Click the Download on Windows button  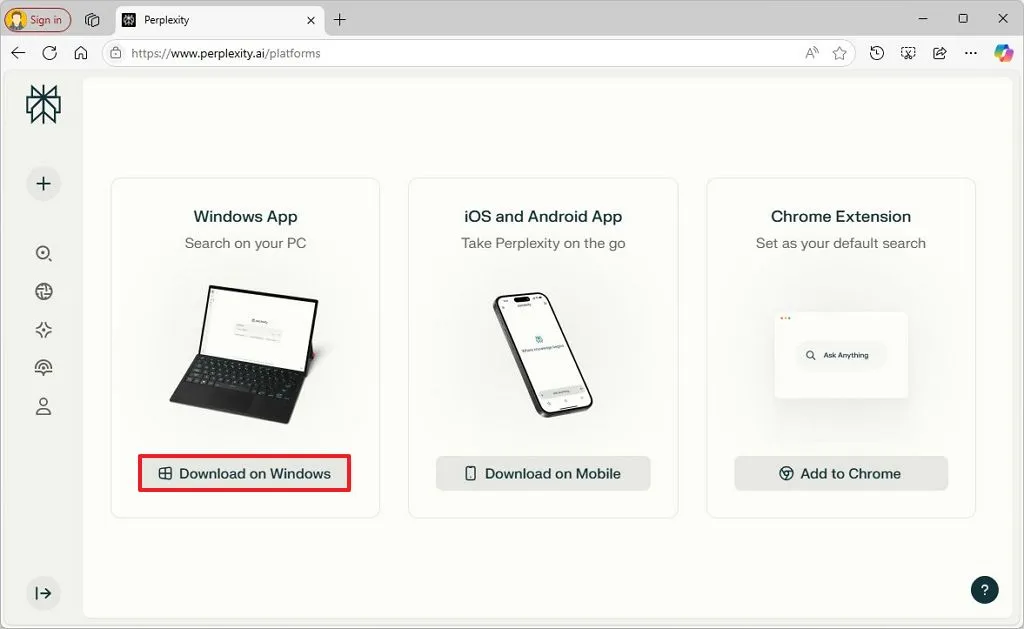tap(244, 473)
